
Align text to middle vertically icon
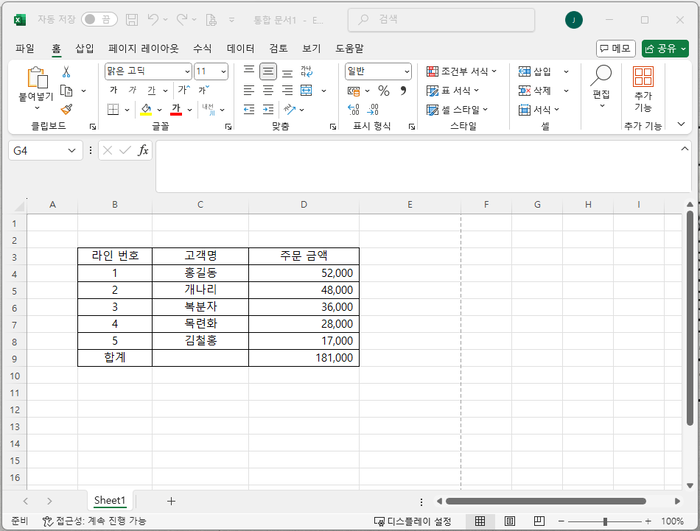pyautogui.click(x=268, y=71)
